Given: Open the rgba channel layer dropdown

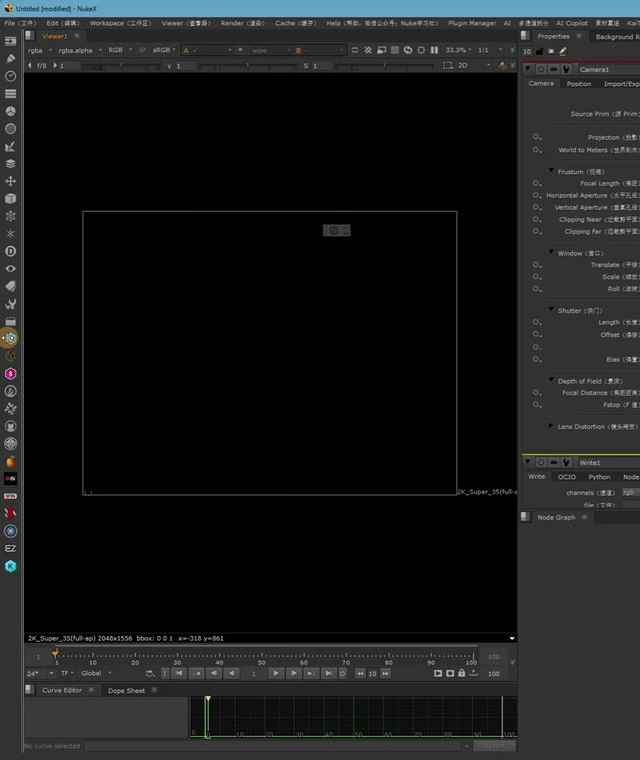Looking at the screenshot, I should [x=39, y=50].
